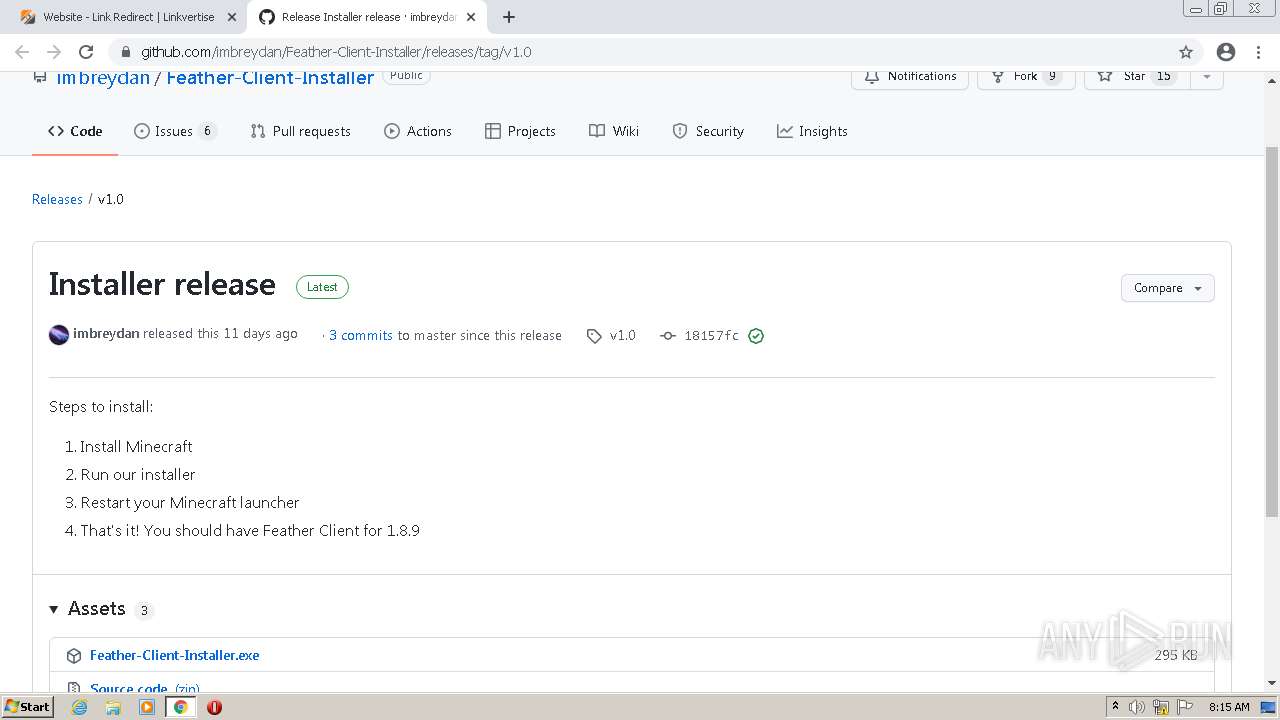Open the Chrome profile avatar menu
The image size is (1280, 720).
coord(1225,52)
